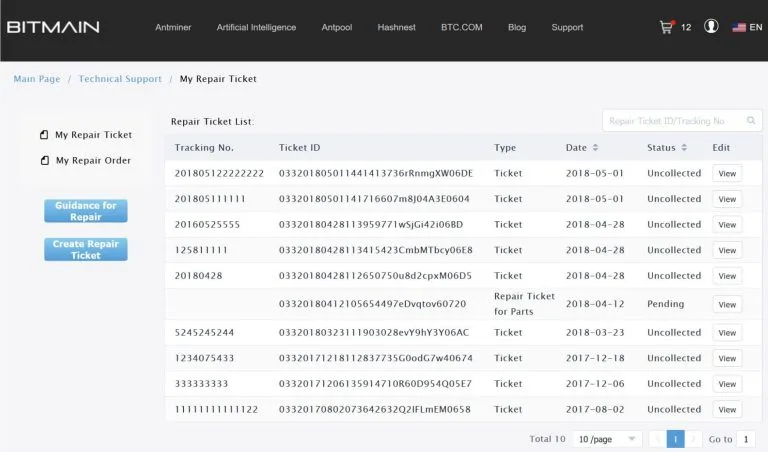The width and height of the screenshot is (768, 452).
Task: Open the Support menu item
Action: [x=567, y=27]
